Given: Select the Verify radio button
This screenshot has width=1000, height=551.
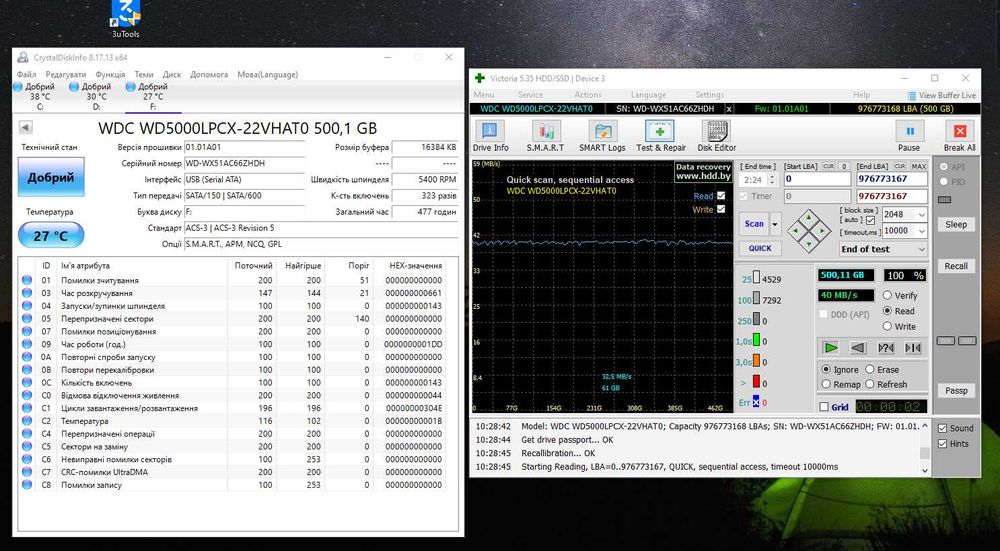Looking at the screenshot, I should click(x=887, y=295).
